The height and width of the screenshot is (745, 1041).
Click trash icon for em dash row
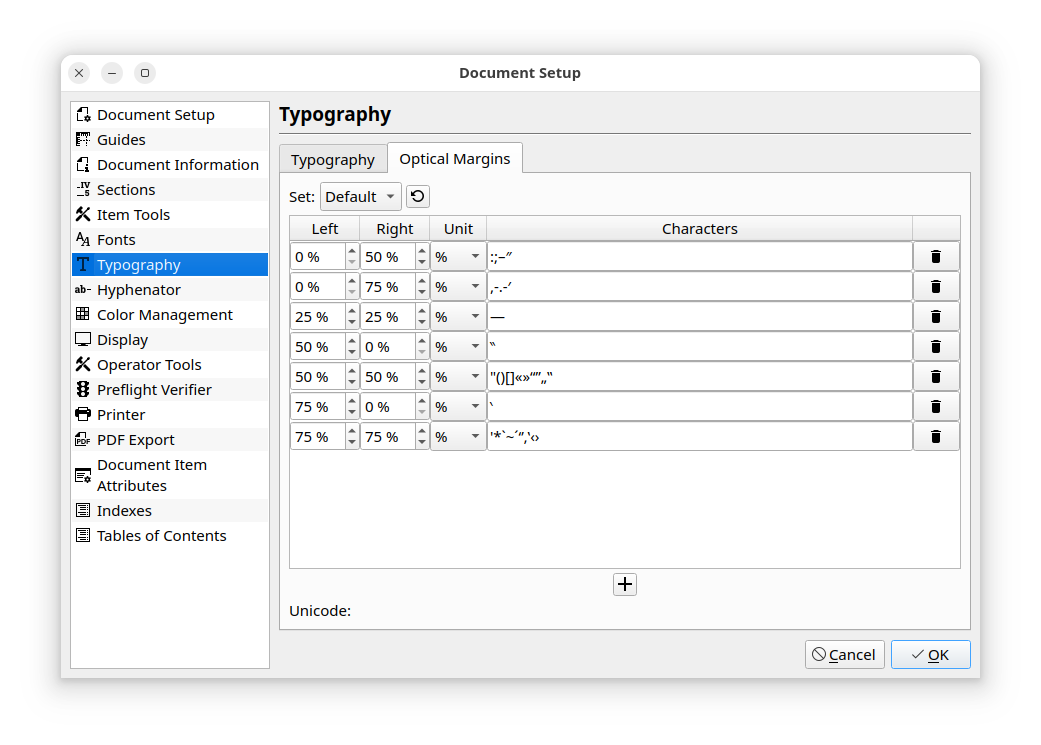click(935, 317)
